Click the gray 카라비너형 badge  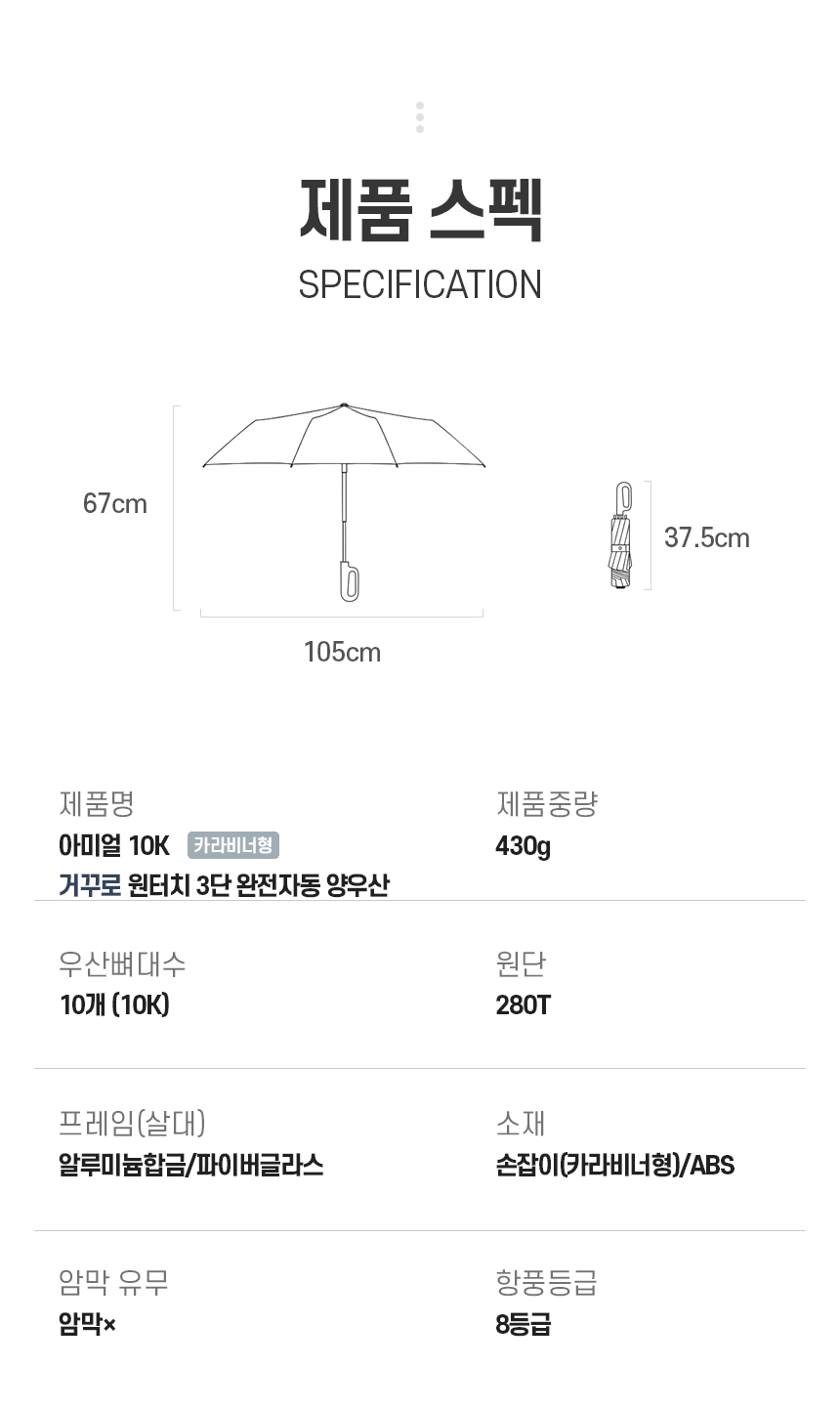pyautogui.click(x=233, y=844)
